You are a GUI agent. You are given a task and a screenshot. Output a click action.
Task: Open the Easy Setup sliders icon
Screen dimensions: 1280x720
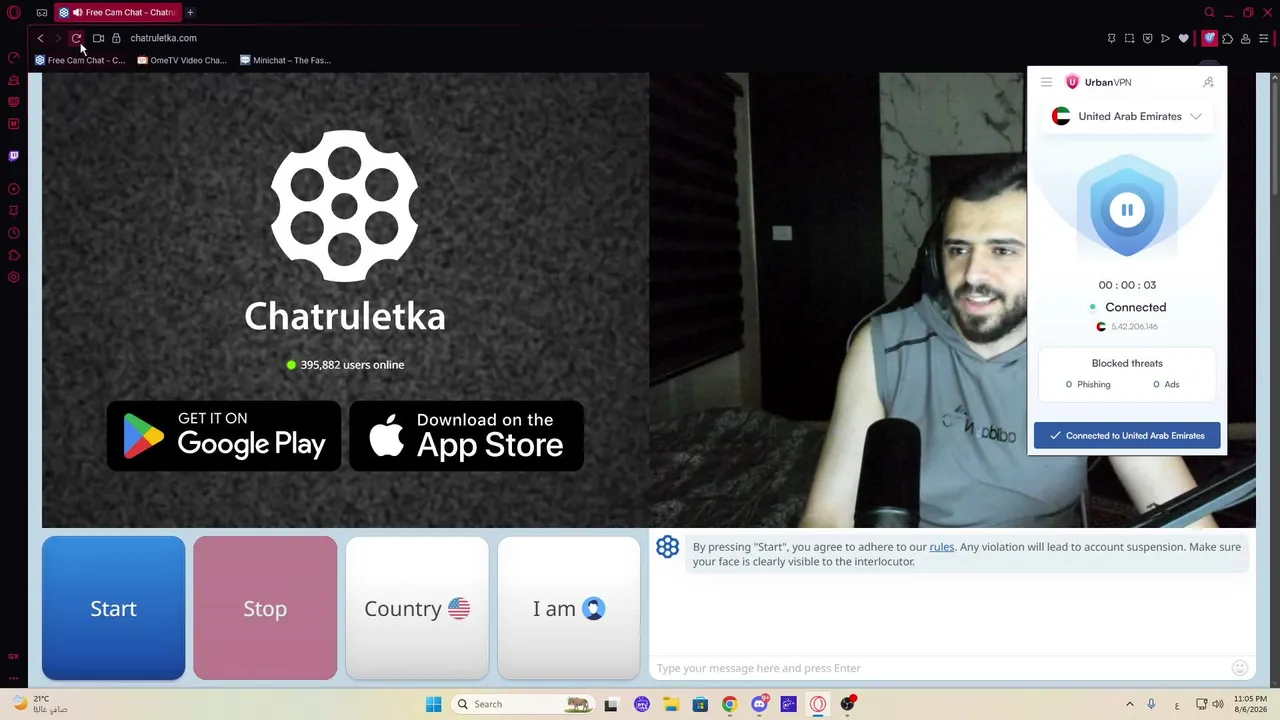point(1264,38)
